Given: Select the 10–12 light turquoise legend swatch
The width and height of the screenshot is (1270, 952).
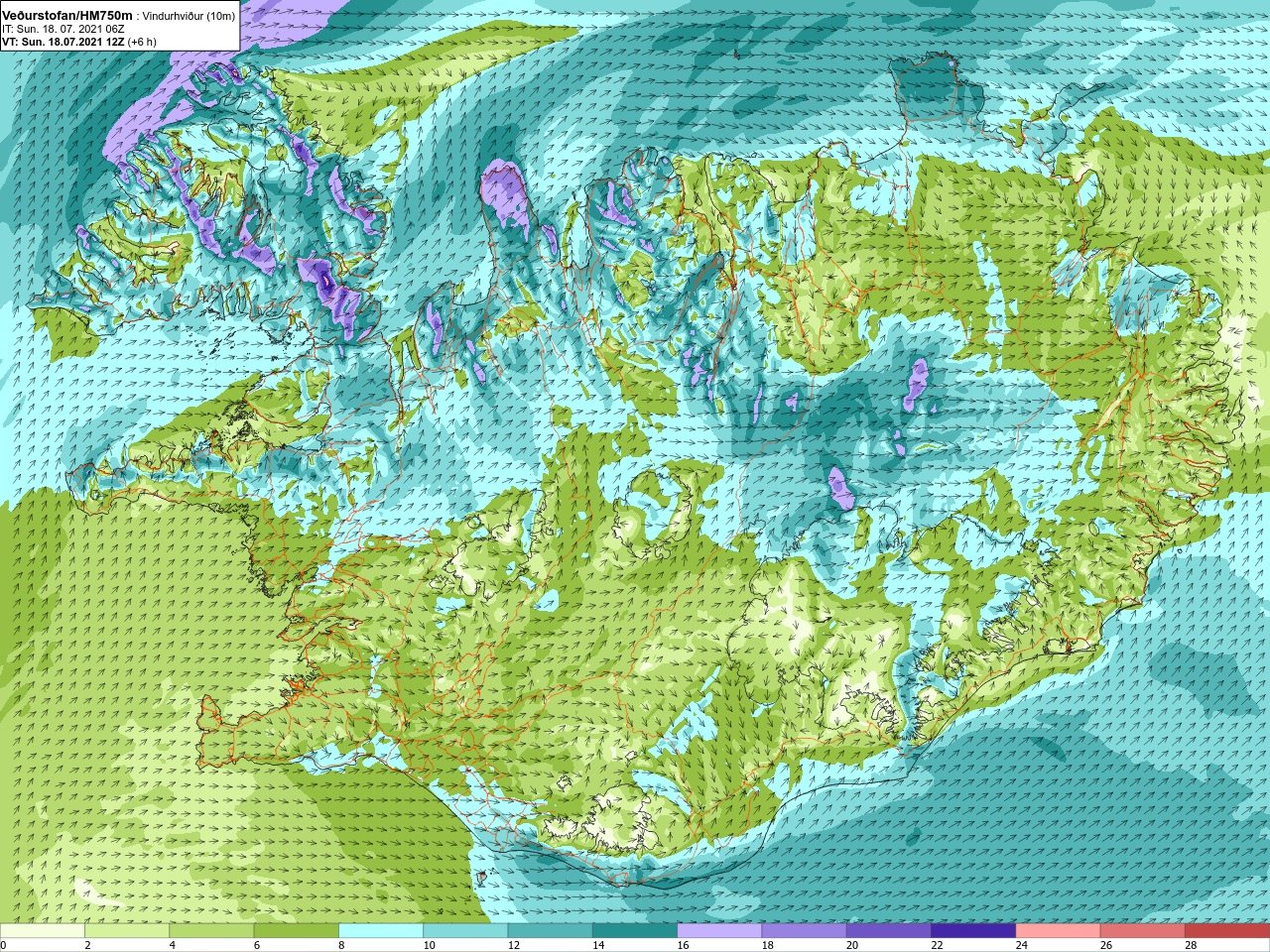Looking at the screenshot, I should tap(465, 931).
